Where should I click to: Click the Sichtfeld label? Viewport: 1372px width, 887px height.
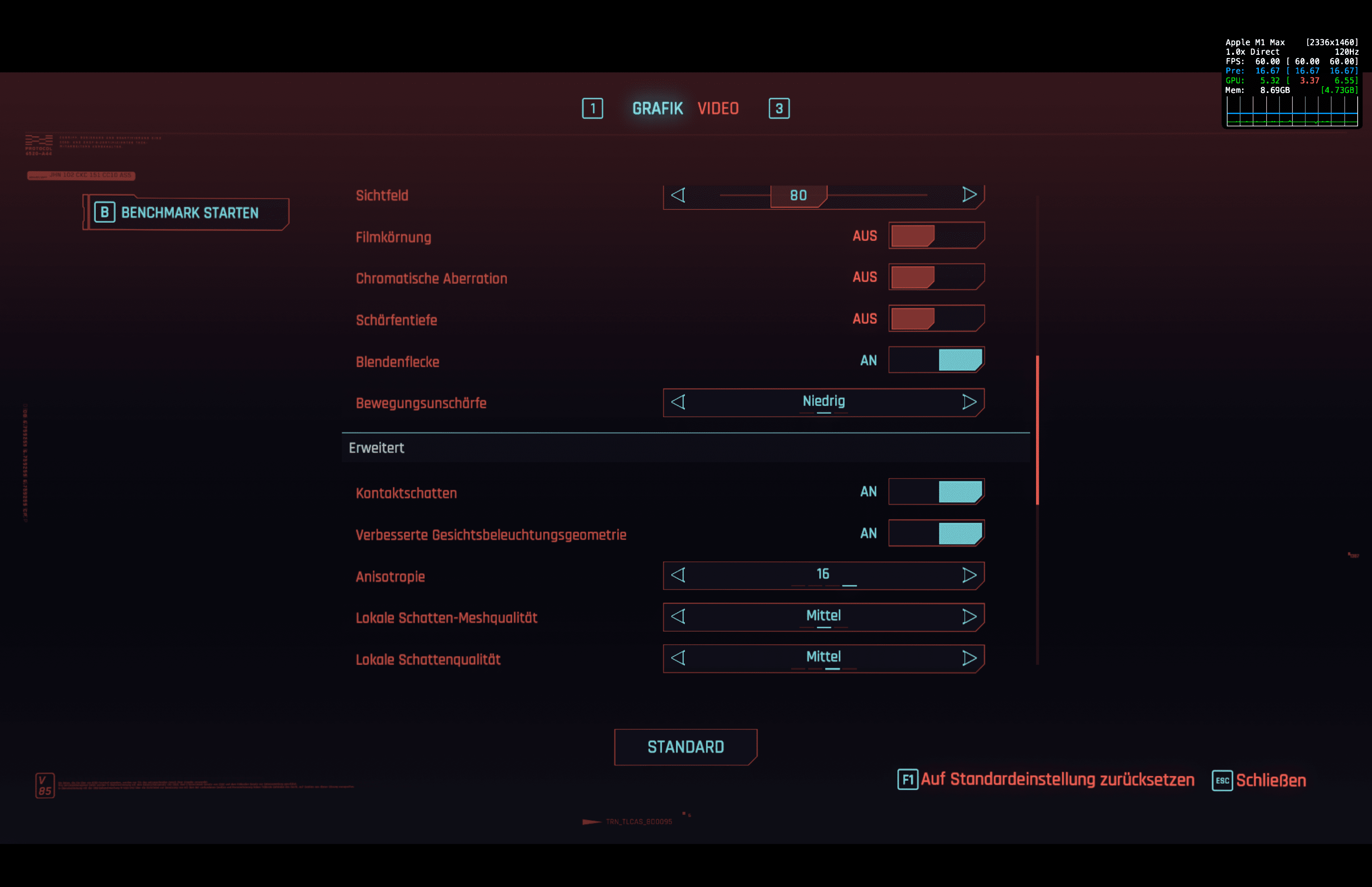[x=382, y=196]
